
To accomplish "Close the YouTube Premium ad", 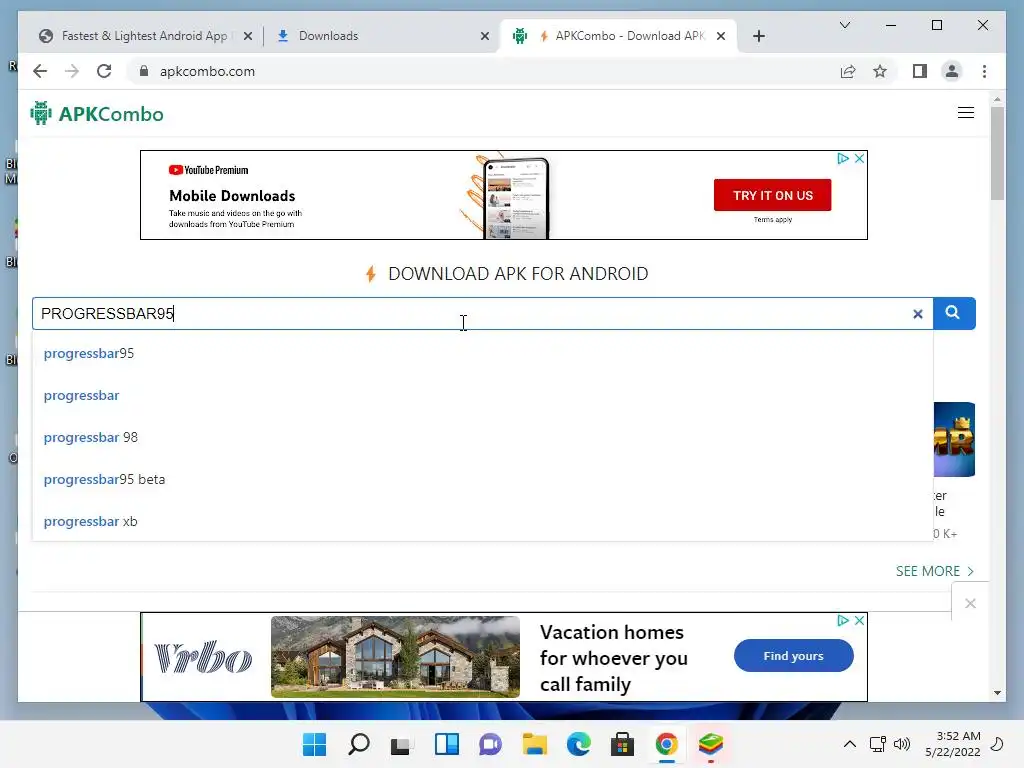I will [x=859, y=158].
